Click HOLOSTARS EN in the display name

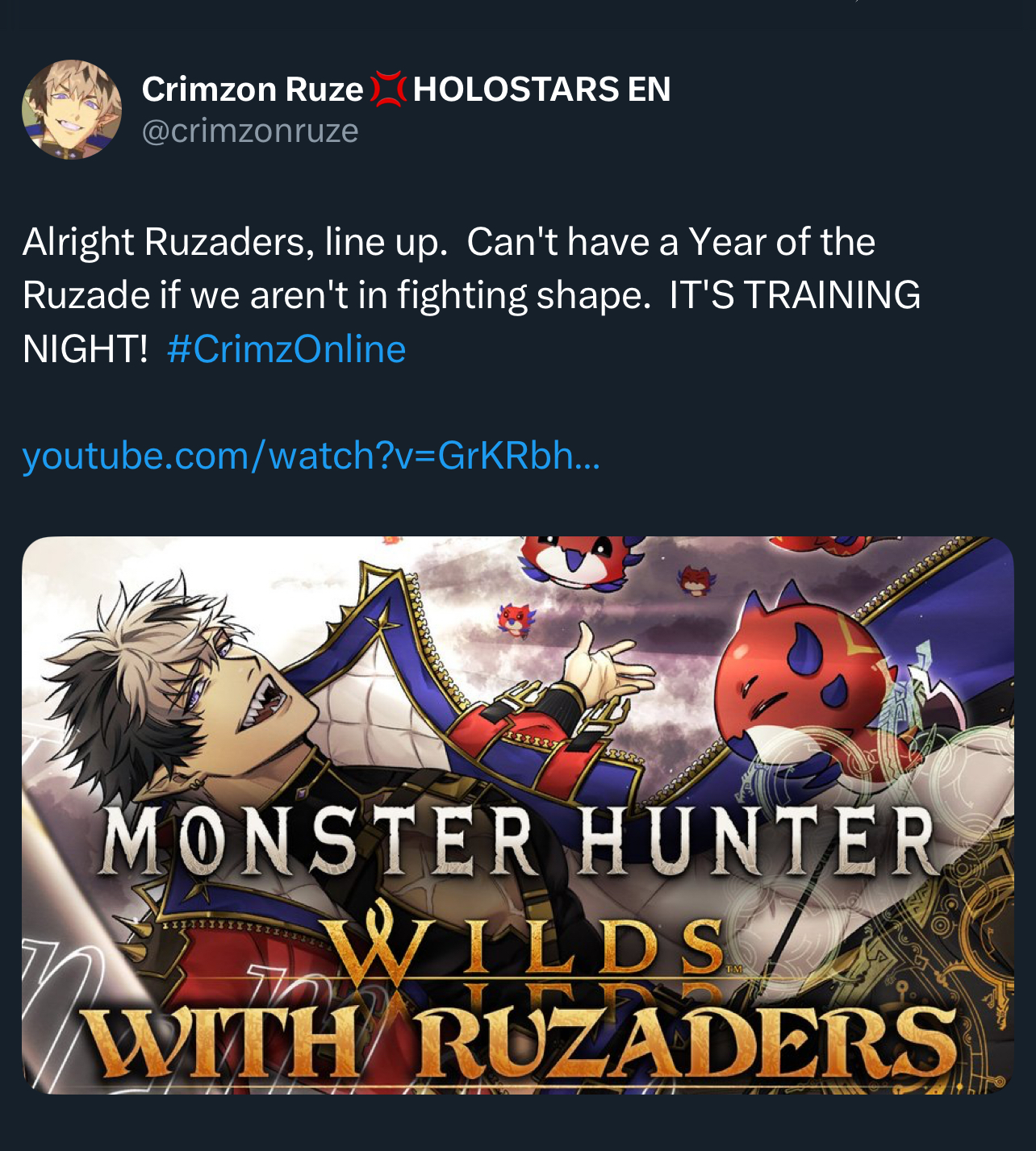[541, 89]
